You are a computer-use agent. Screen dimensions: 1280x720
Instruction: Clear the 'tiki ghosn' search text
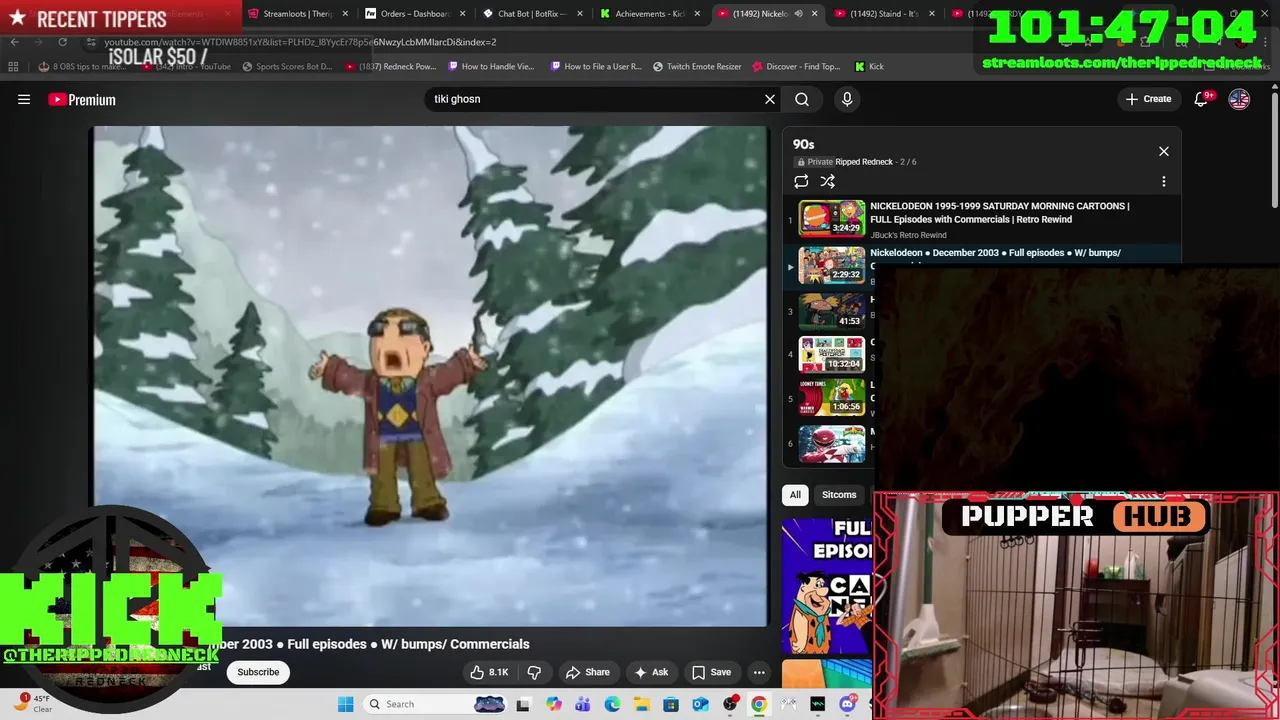770,99
